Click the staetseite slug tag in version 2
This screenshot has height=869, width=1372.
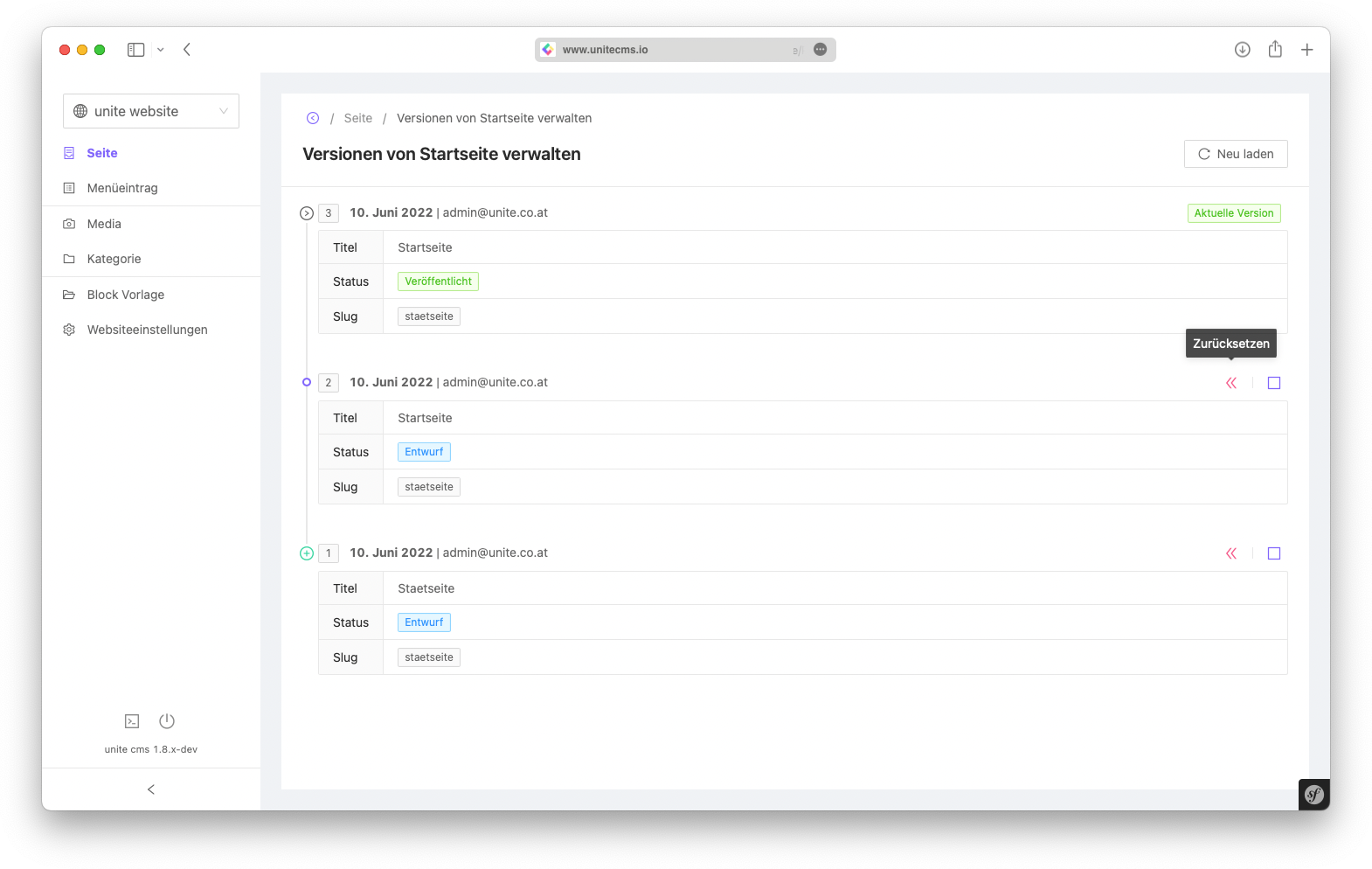click(429, 487)
